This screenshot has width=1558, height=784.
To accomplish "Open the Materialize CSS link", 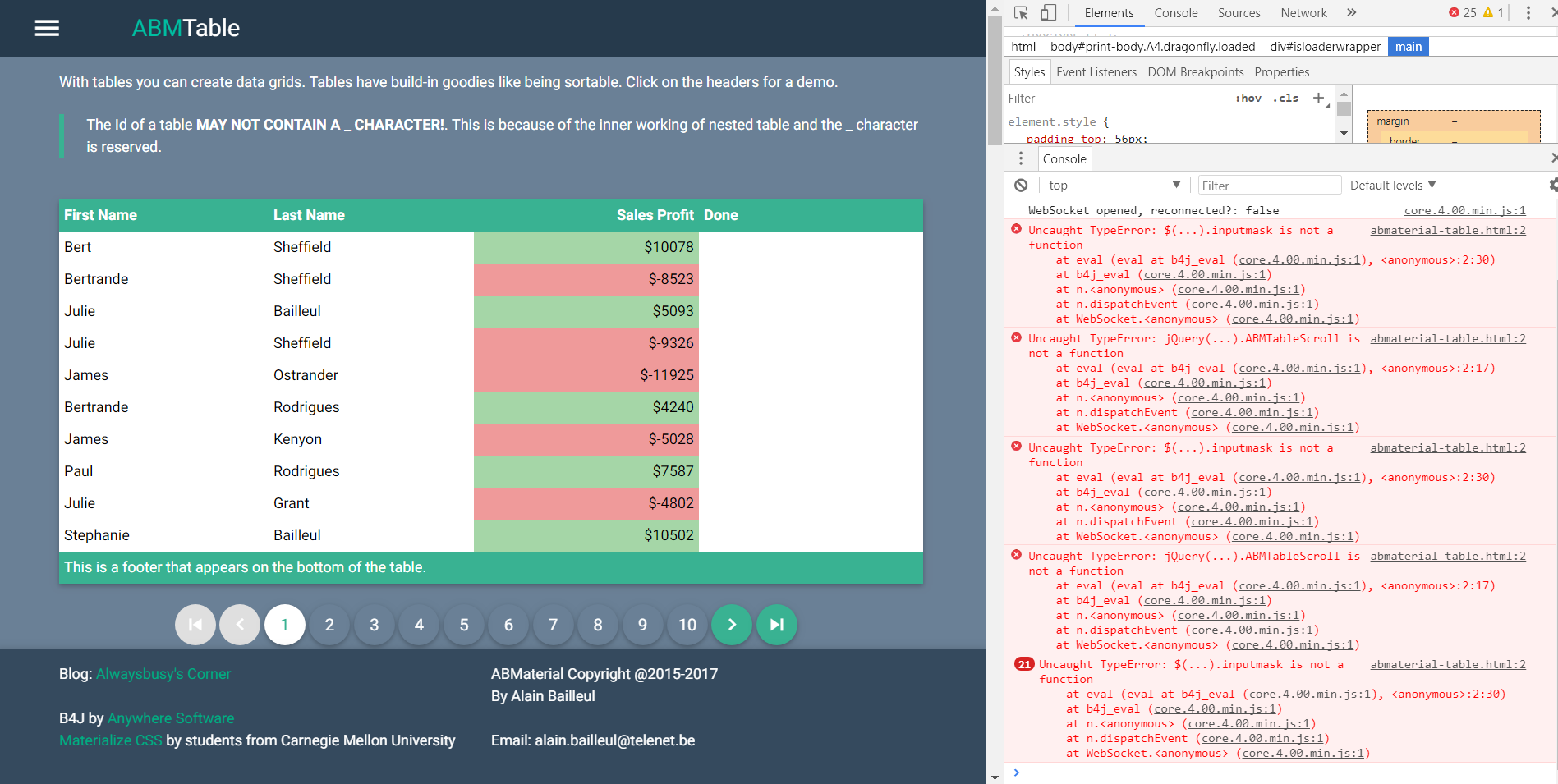I will (111, 740).
